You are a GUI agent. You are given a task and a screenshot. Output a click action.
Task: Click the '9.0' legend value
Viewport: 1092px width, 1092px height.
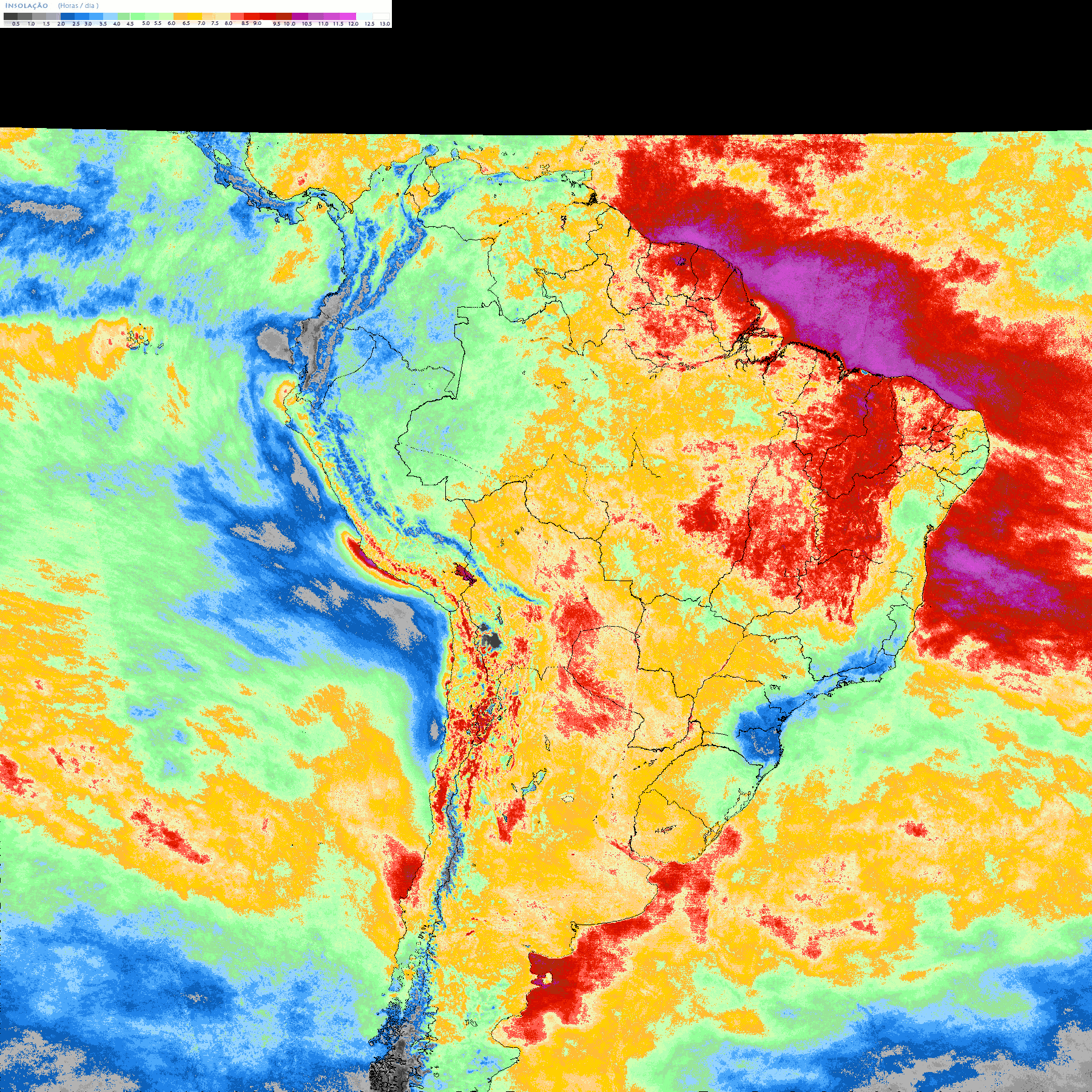pos(257,23)
